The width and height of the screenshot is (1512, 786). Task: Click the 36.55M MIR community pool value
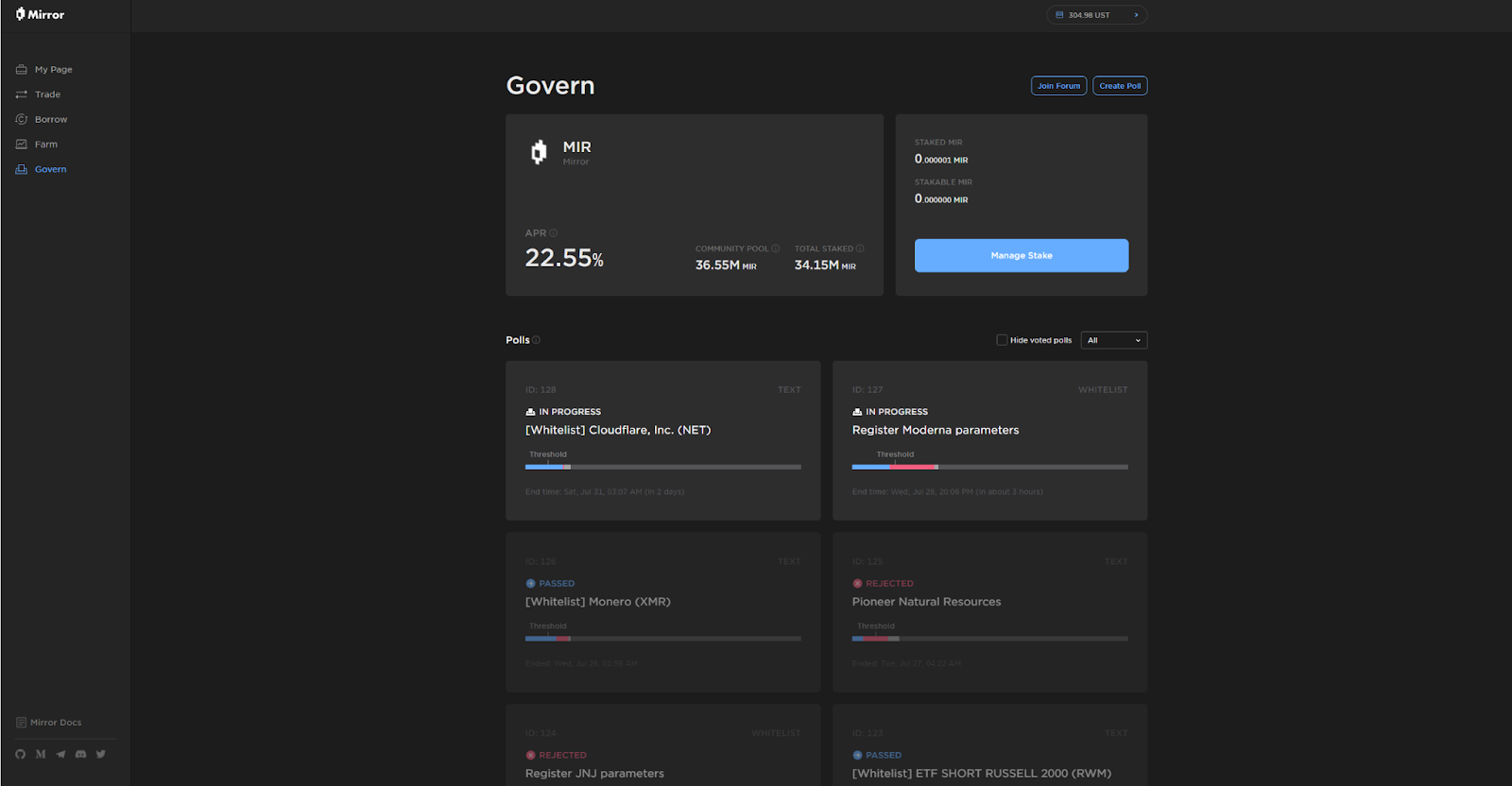[726, 265]
